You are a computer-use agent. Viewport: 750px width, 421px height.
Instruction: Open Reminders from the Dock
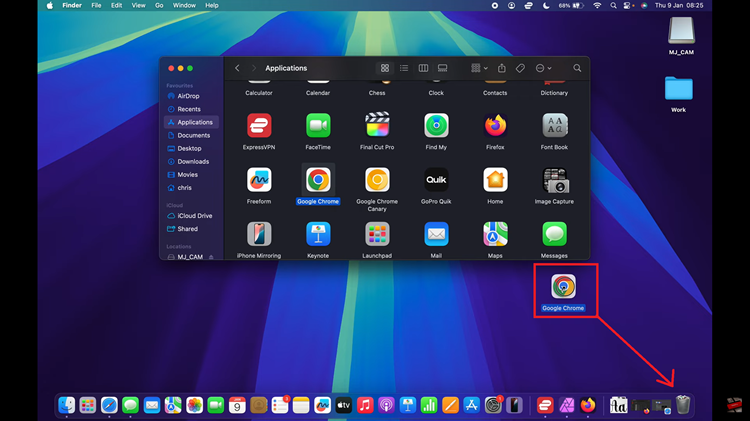pos(280,405)
